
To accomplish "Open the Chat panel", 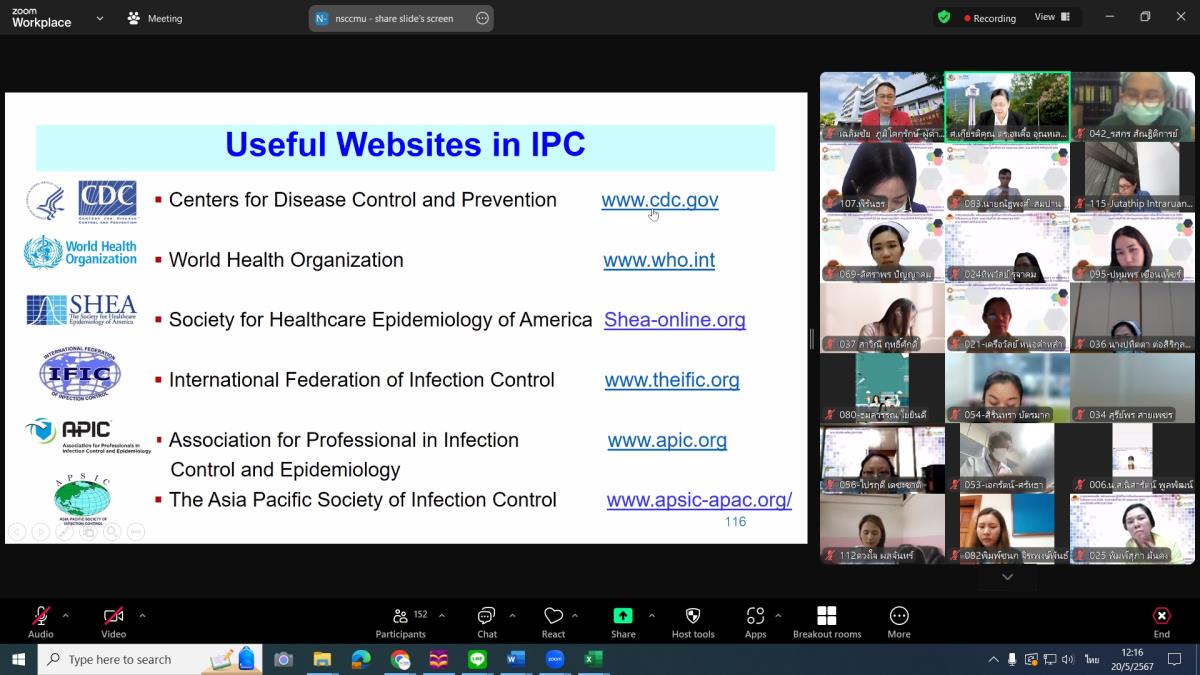I will tap(487, 621).
